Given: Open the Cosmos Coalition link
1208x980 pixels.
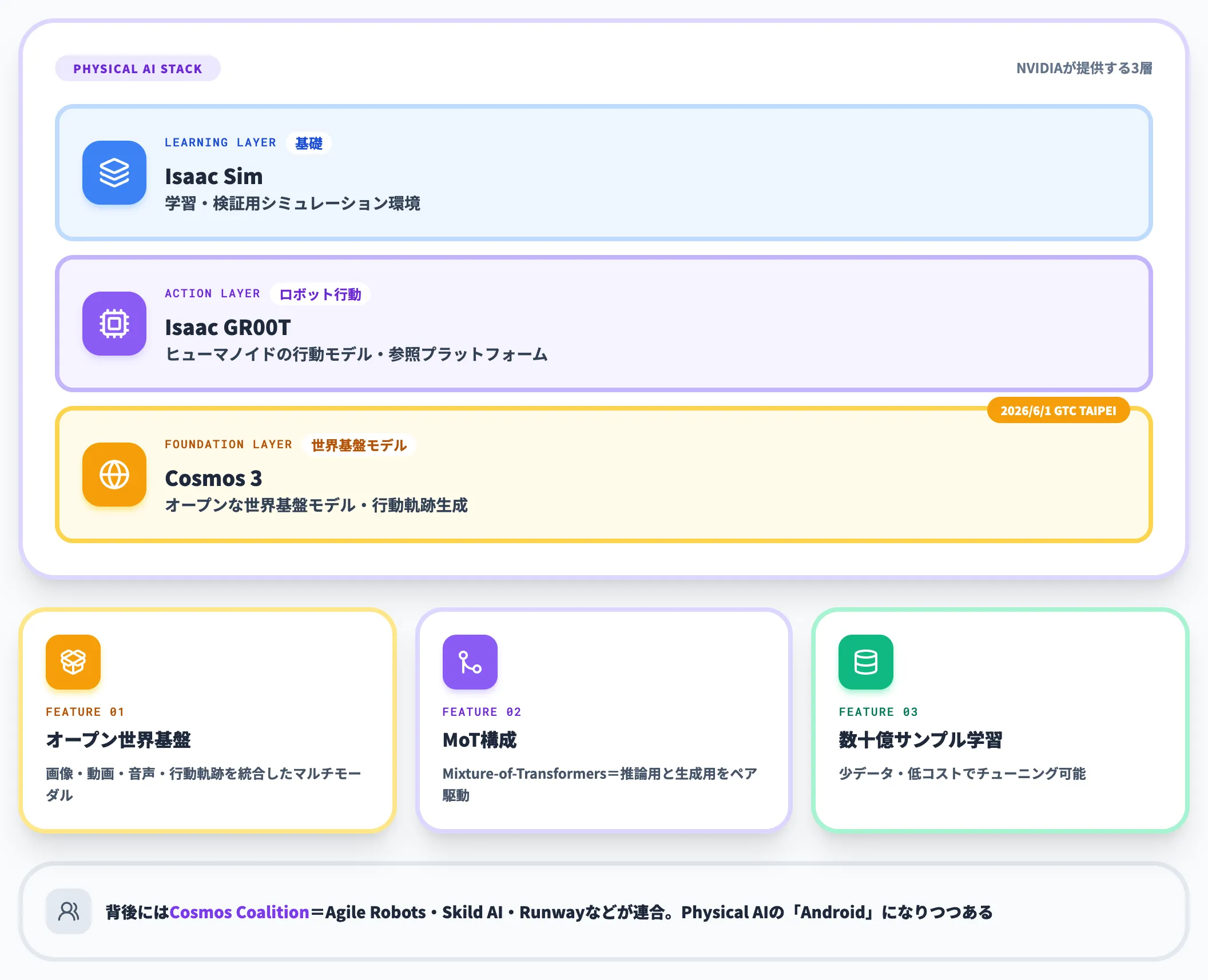Looking at the screenshot, I should coord(239,912).
